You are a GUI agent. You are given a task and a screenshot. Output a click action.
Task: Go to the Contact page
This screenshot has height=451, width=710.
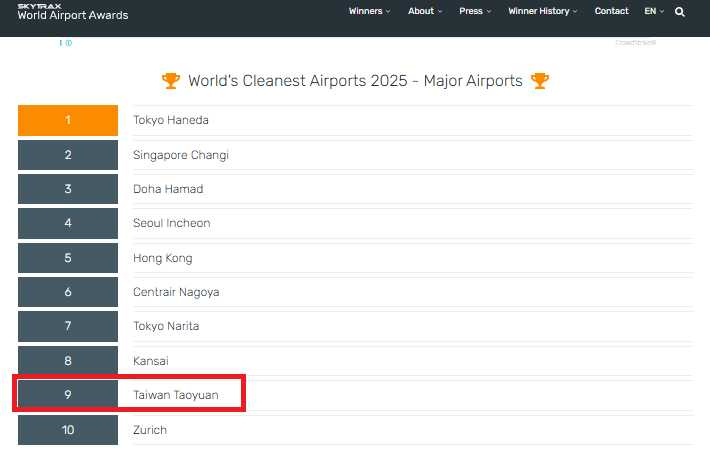pos(612,11)
